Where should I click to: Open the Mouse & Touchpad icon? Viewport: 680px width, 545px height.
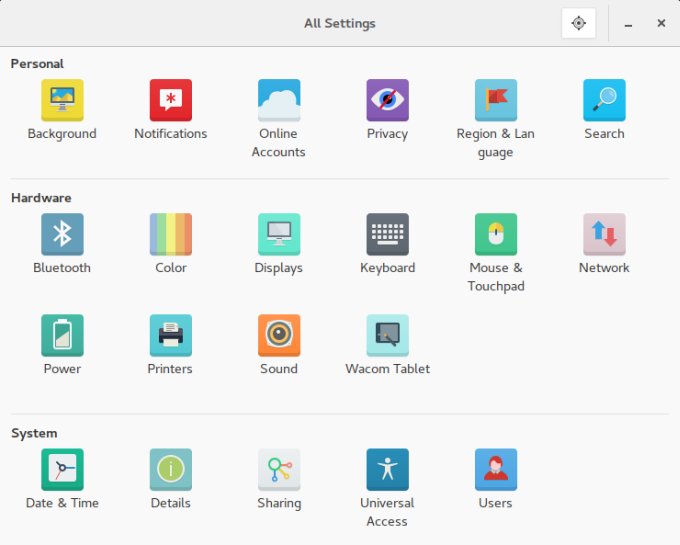coord(496,234)
